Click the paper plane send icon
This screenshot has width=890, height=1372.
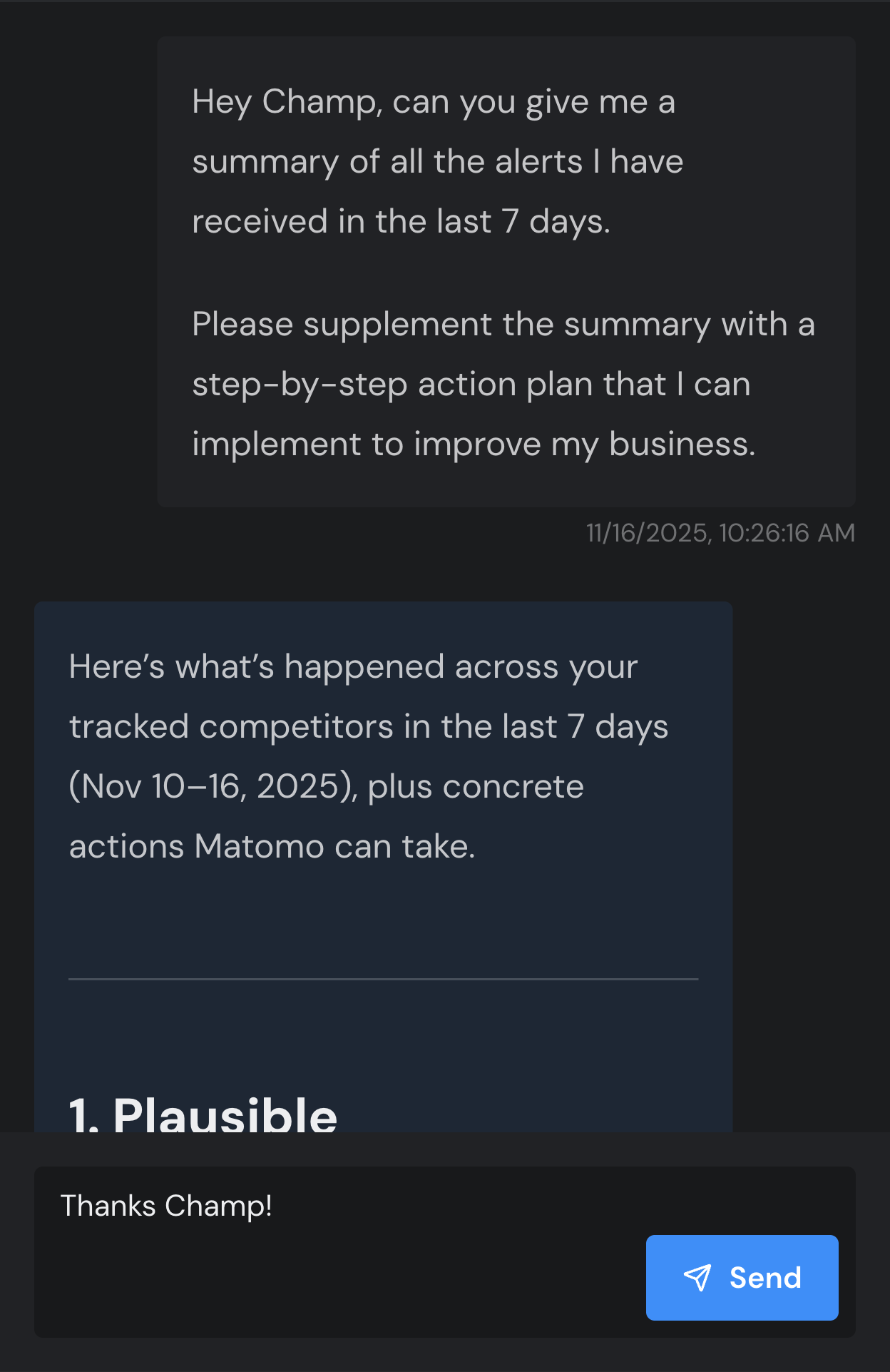click(x=697, y=1278)
